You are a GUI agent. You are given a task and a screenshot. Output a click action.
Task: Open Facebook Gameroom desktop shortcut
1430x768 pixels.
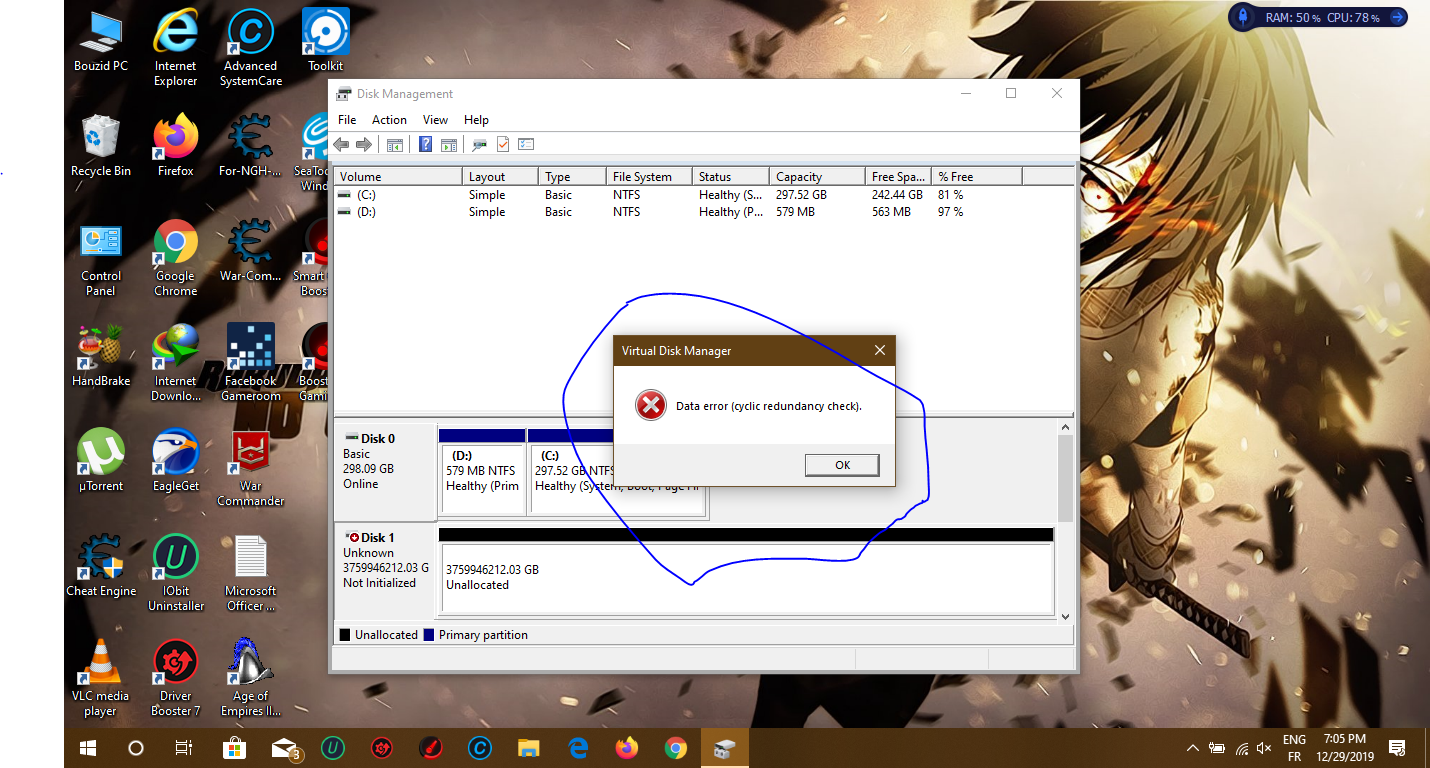click(x=250, y=363)
